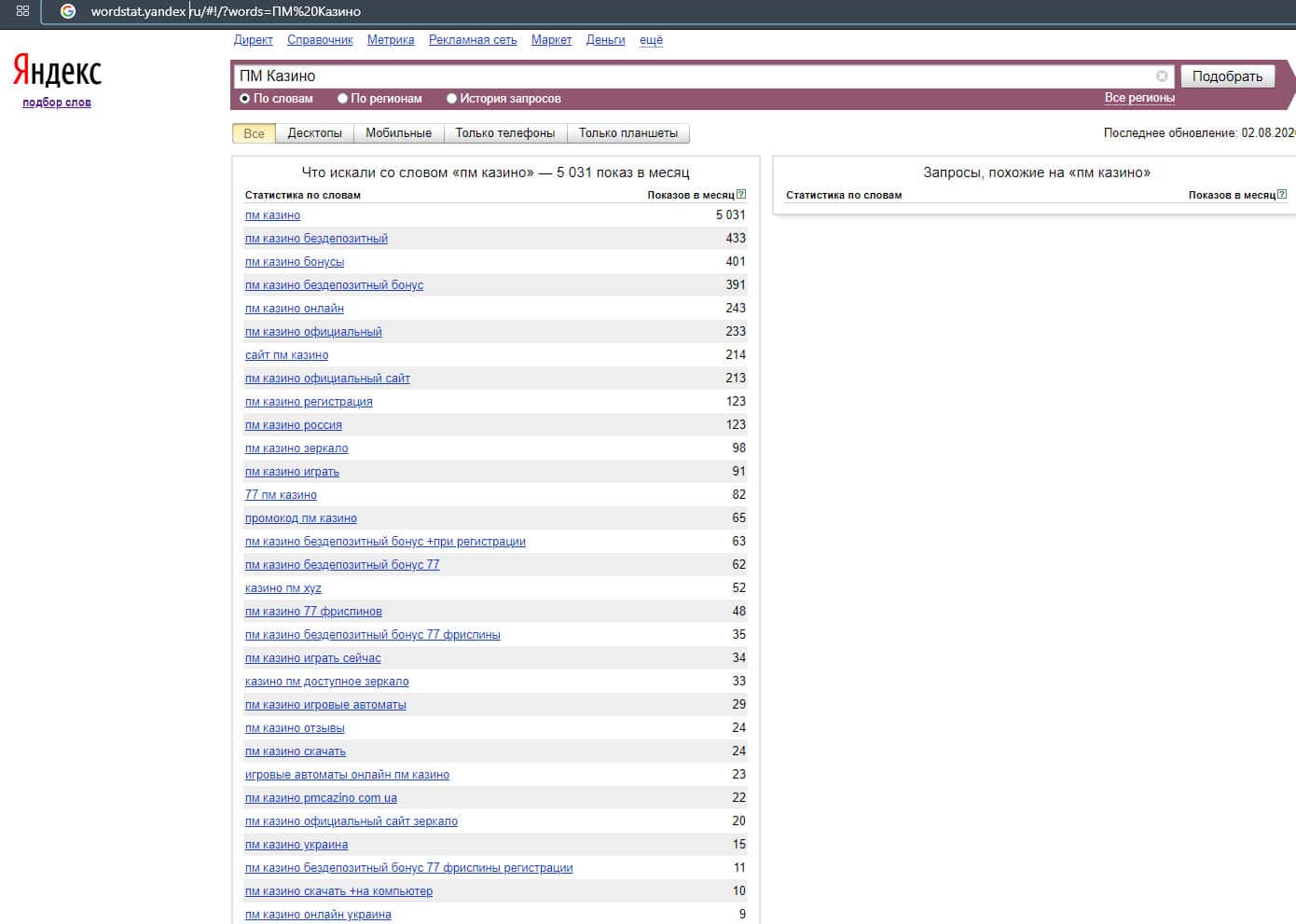1296x924 pixels.
Task: Open the казино пм доступное зеркало link
Action: 327,682
